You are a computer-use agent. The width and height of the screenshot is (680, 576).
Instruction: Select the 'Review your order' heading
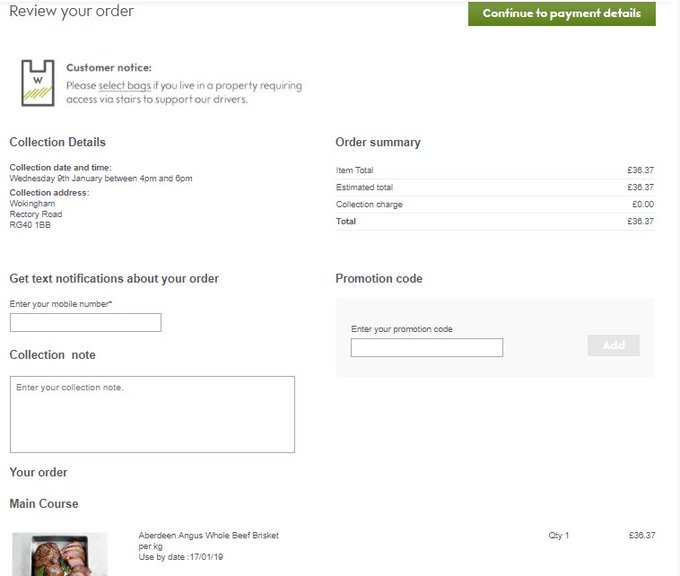tap(72, 11)
